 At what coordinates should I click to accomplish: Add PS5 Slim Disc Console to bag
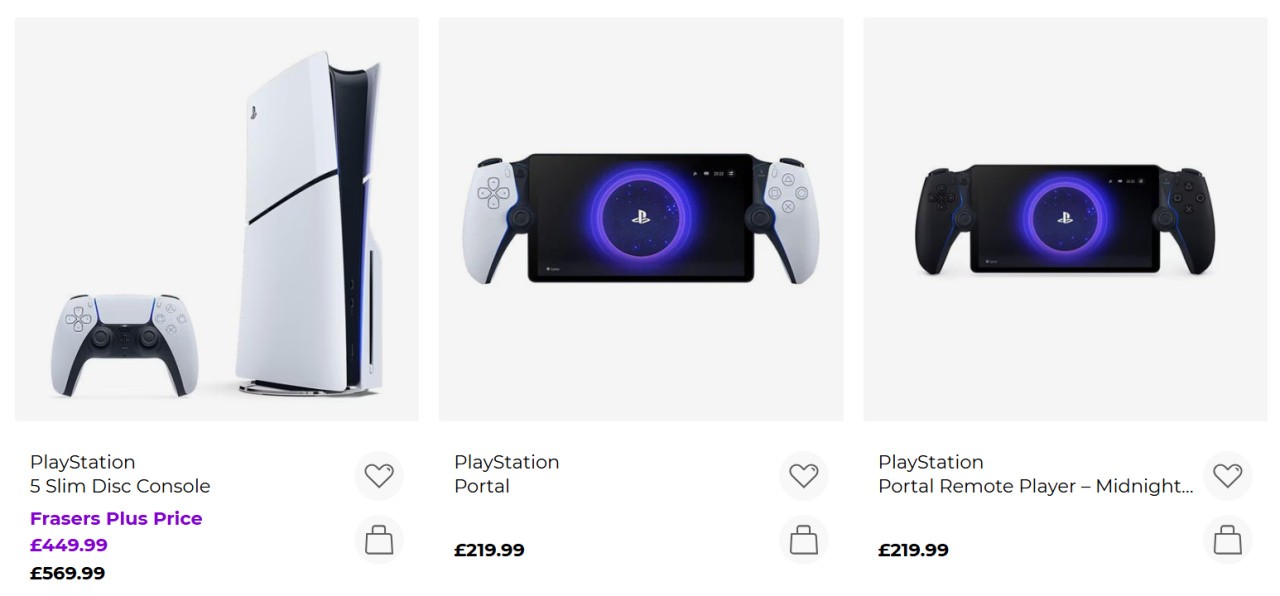pyautogui.click(x=379, y=541)
